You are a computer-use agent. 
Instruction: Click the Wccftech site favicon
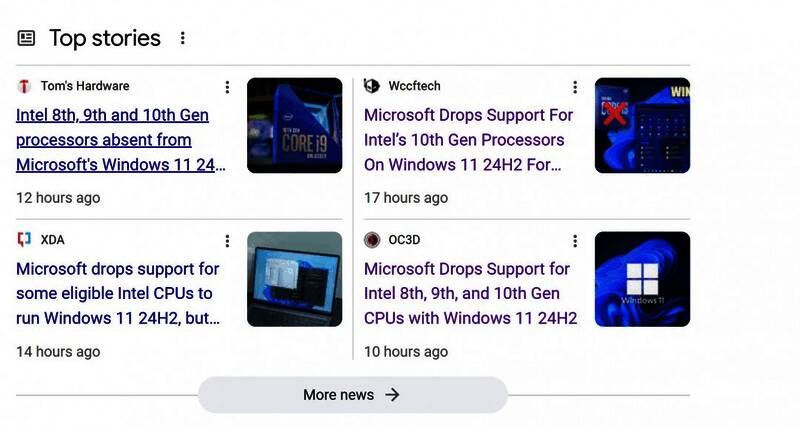[372, 86]
